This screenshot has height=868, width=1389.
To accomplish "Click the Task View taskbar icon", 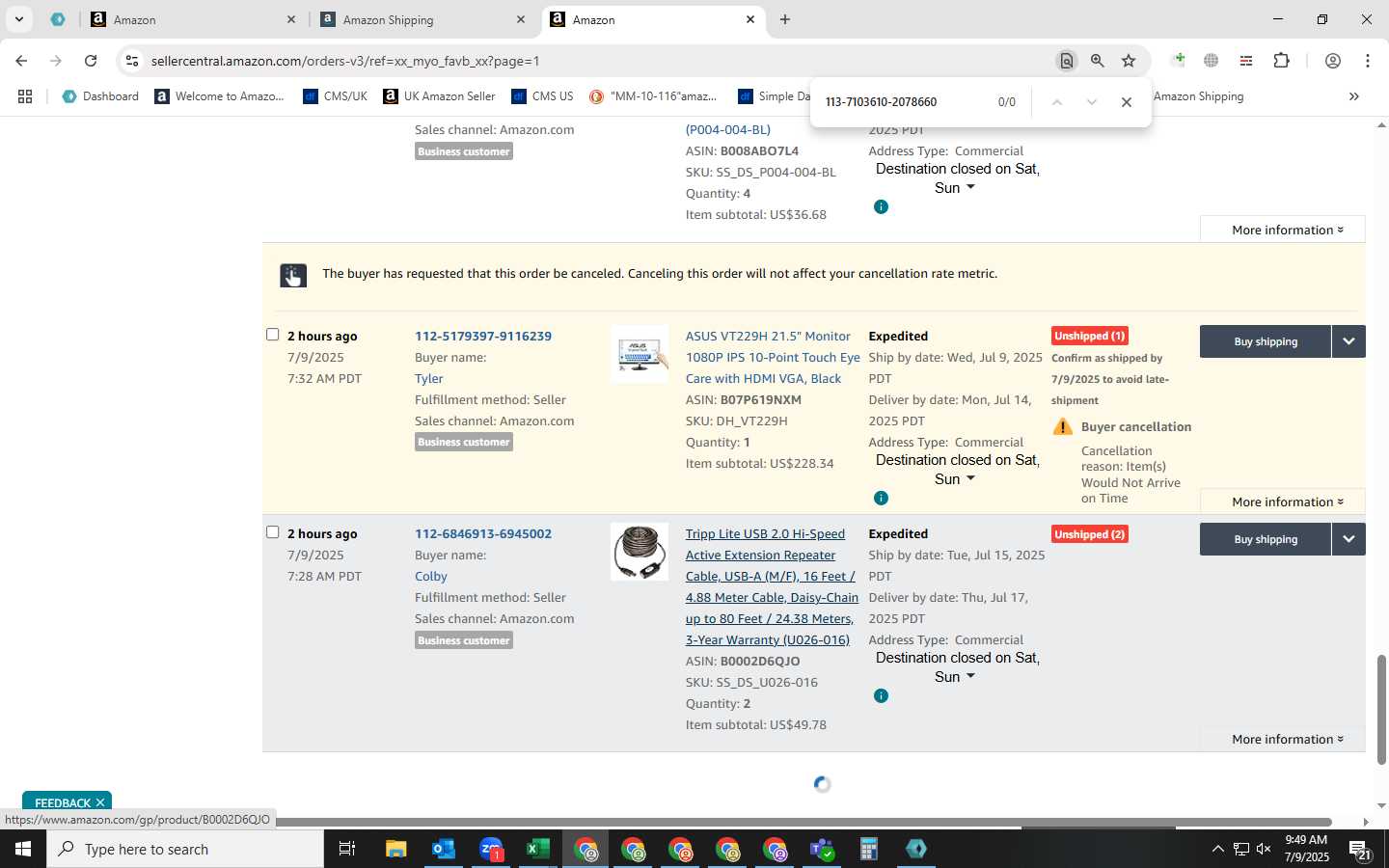I will pyautogui.click(x=347, y=849).
